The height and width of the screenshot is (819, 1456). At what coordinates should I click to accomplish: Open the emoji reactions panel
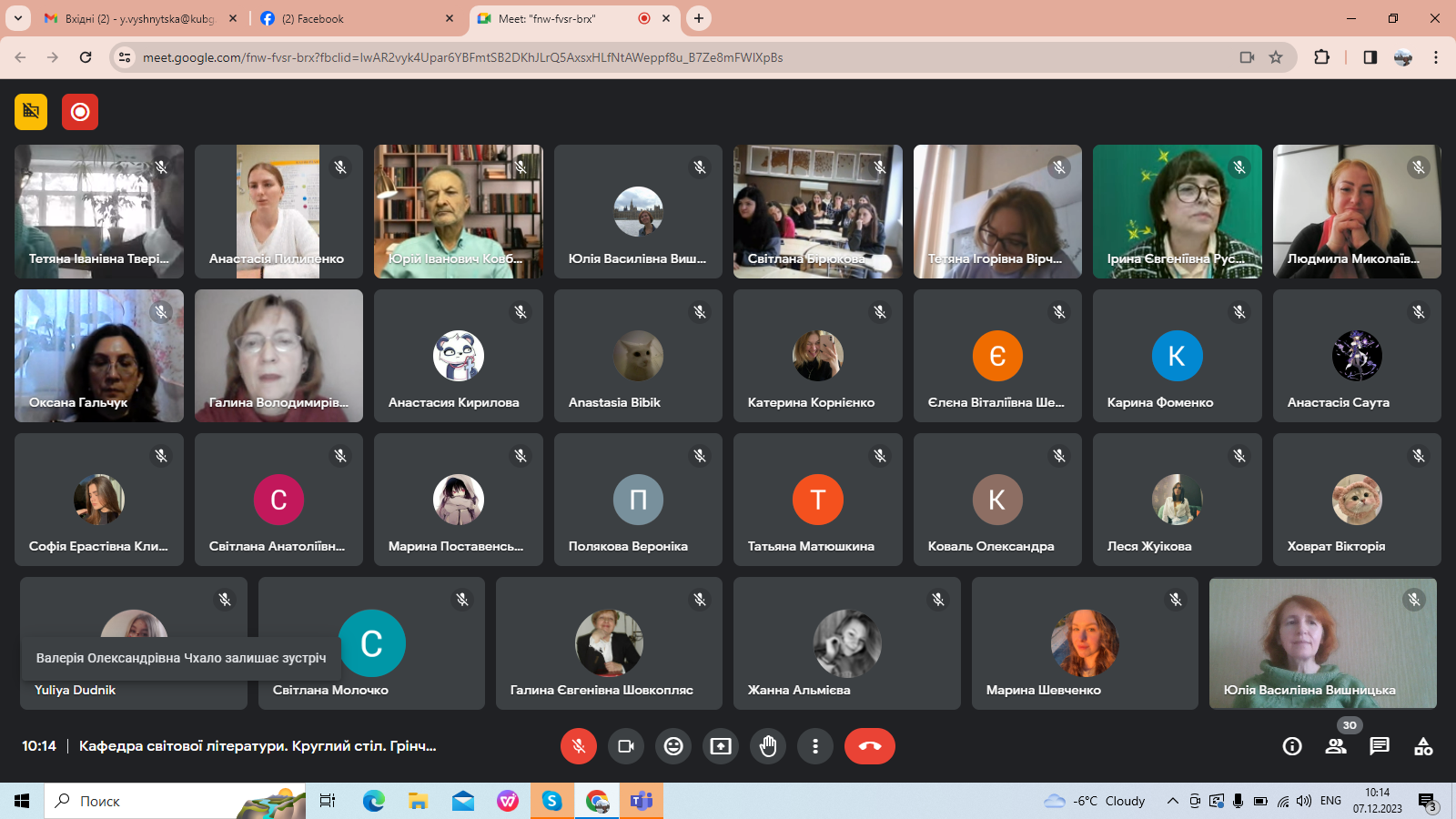673,746
